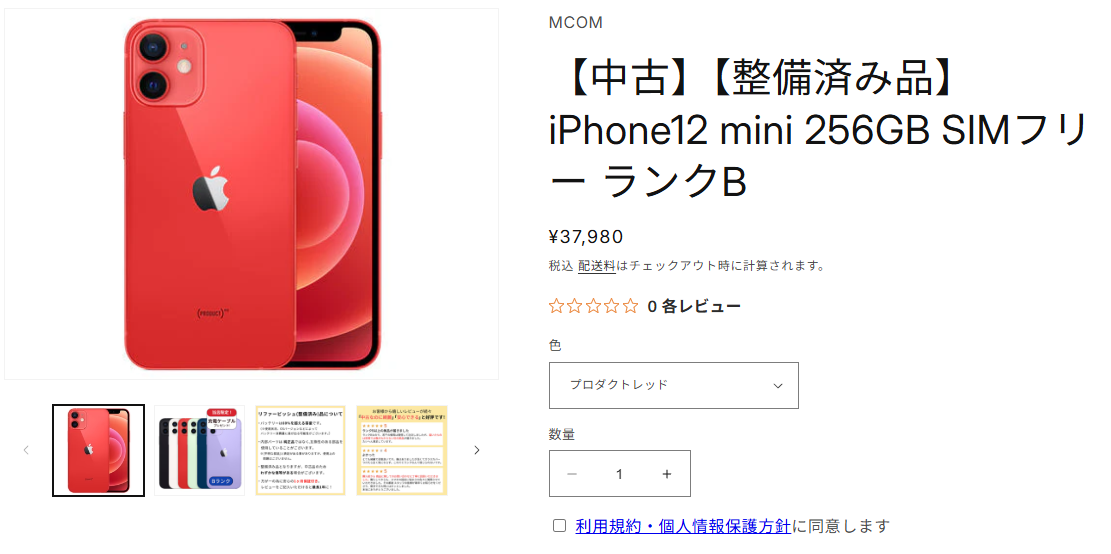Click the fifth review star

pos(631,306)
